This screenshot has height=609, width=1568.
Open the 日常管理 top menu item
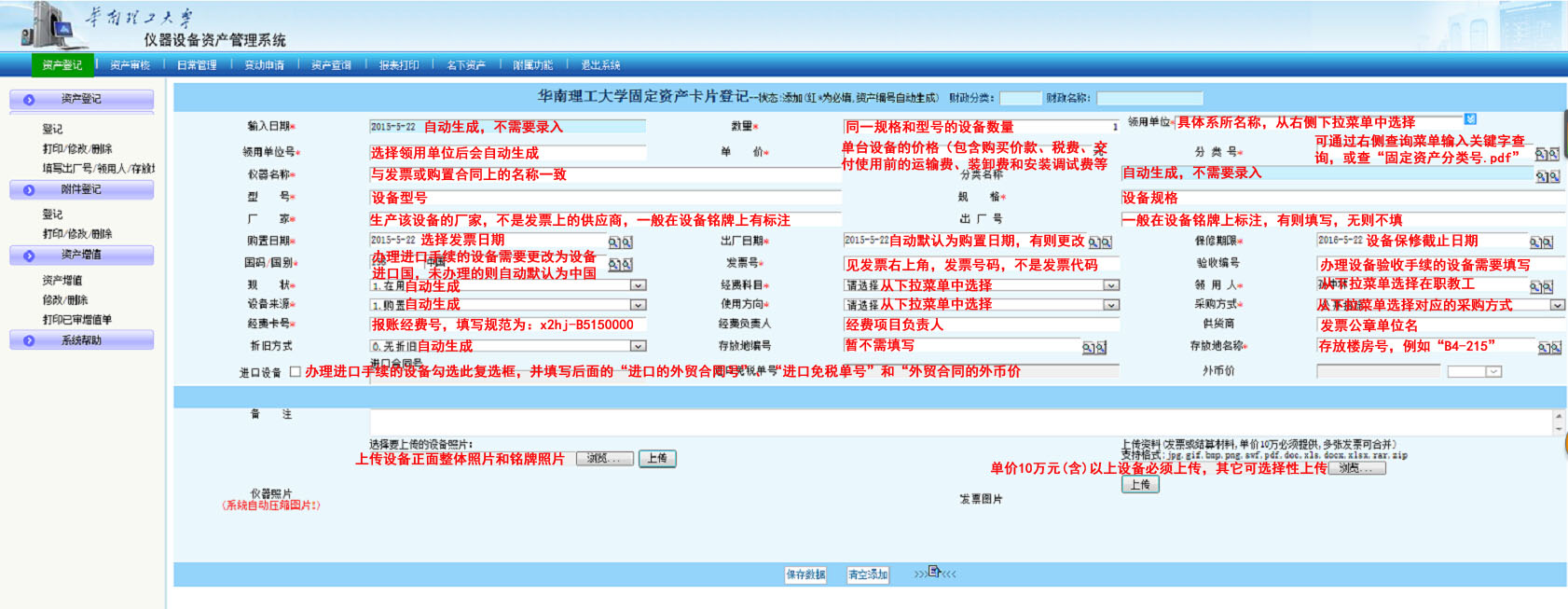pos(197,65)
